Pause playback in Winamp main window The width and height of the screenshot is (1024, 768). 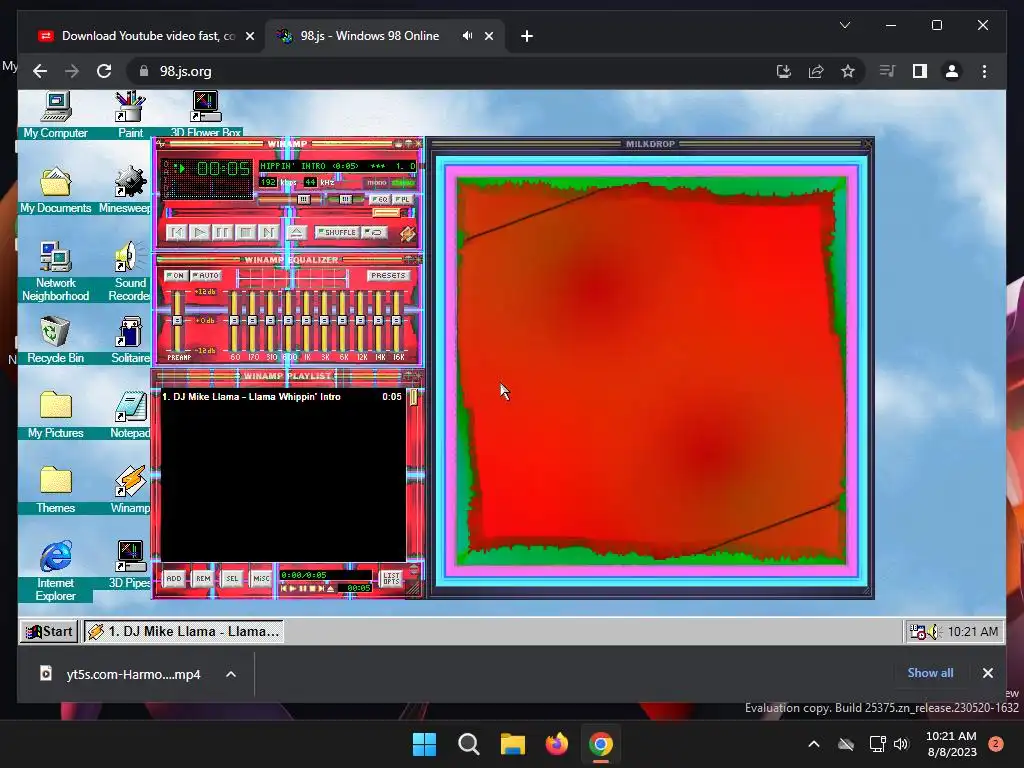[x=223, y=232]
